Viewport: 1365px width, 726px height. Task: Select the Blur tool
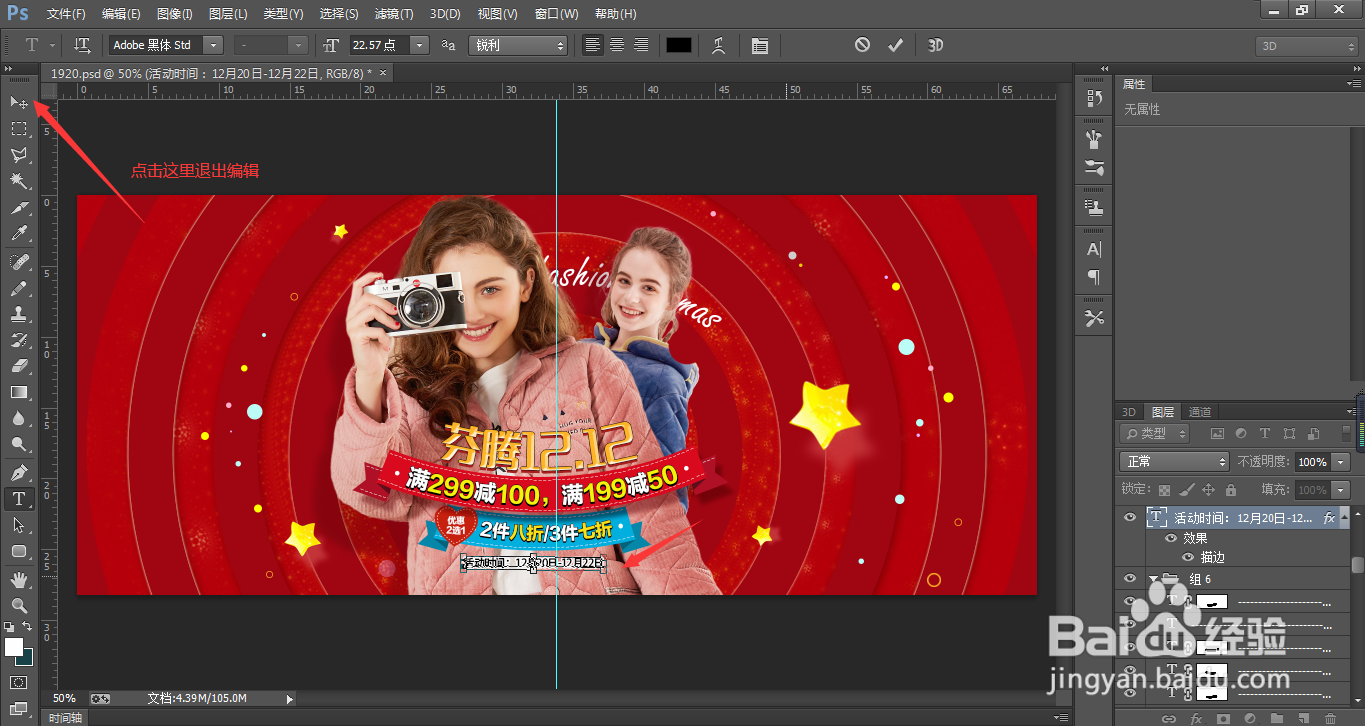[19, 418]
